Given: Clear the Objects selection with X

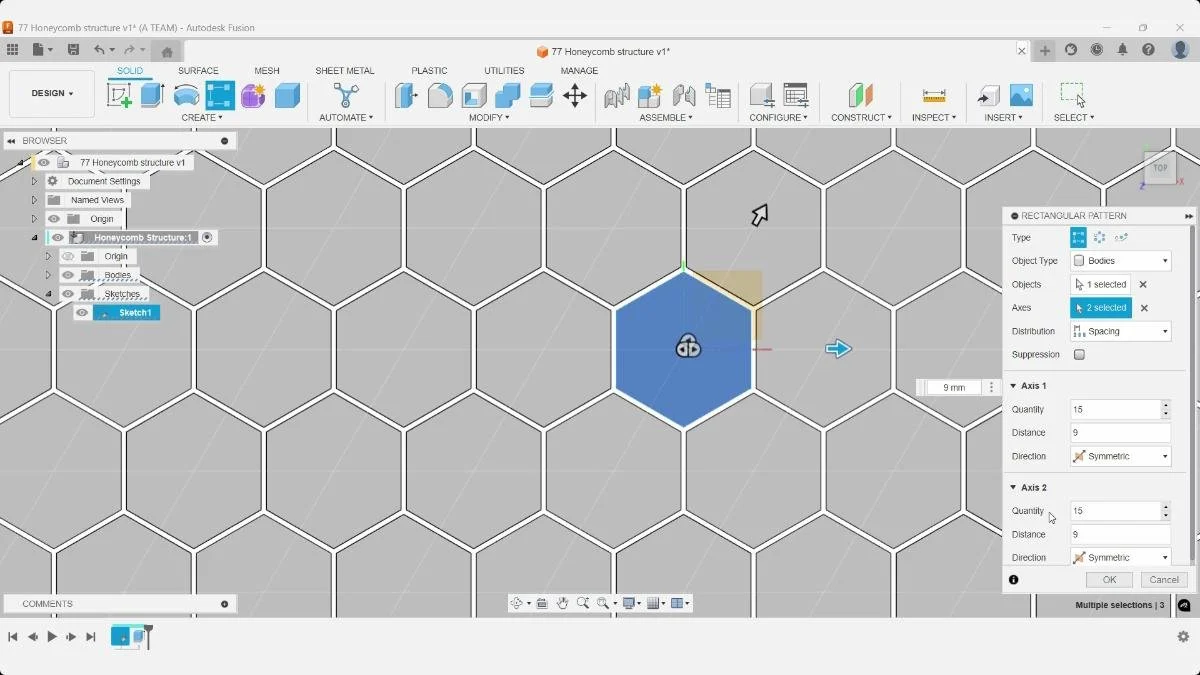Looking at the screenshot, I should tap(1143, 285).
